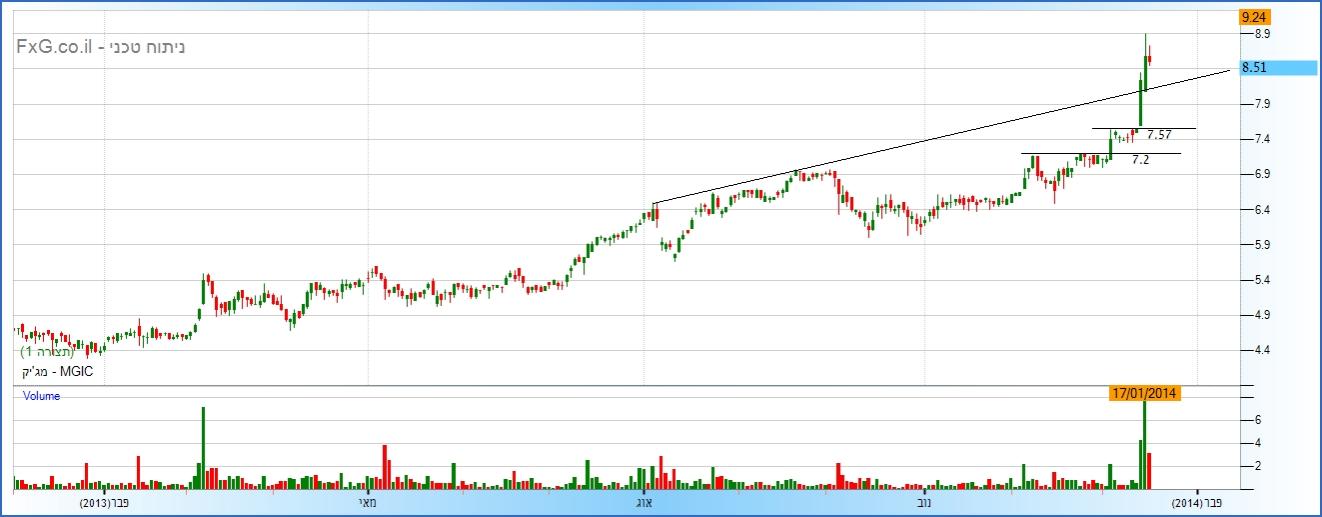Select the orange 9.24 price tag
The width and height of the screenshot is (1322, 517).
coord(1251,17)
